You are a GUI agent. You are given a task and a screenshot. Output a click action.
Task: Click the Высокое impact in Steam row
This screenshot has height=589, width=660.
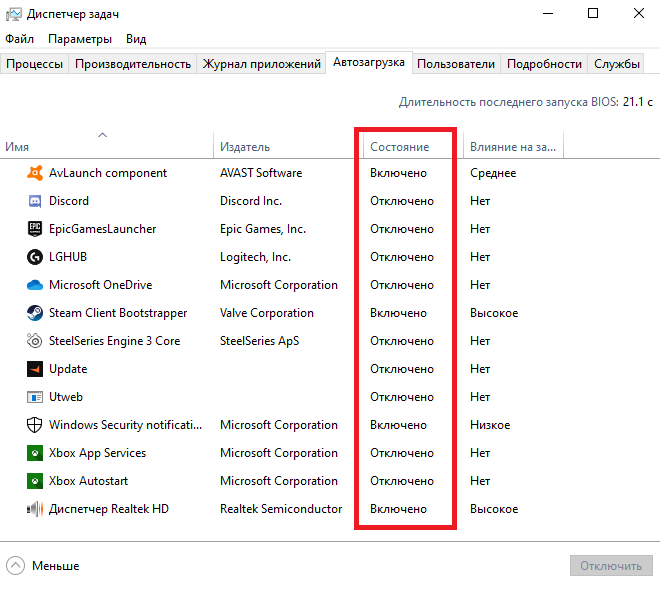pos(494,313)
